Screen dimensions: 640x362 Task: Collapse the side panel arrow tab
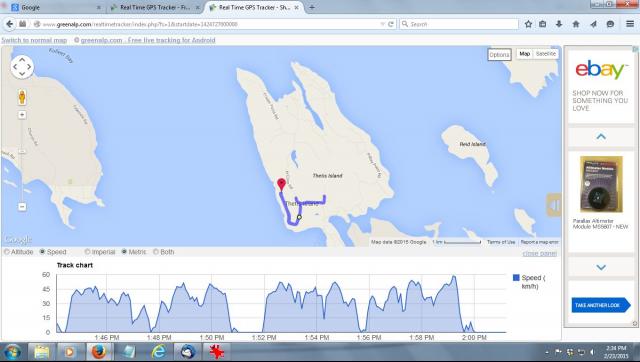(554, 205)
